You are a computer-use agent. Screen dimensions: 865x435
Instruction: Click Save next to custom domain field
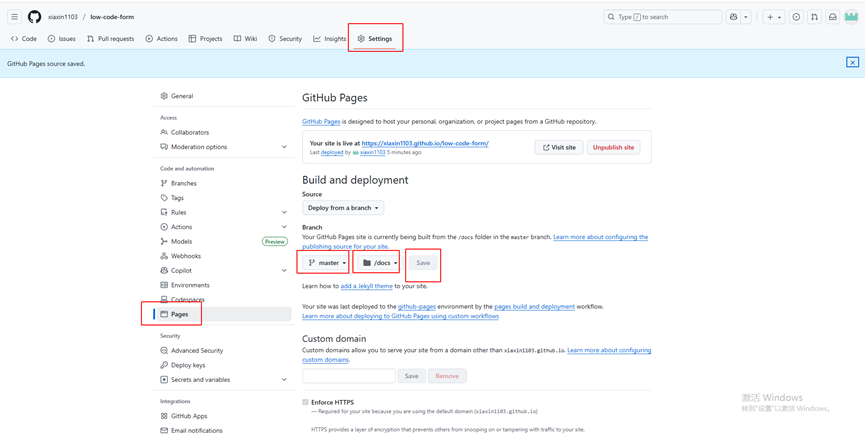[412, 376]
